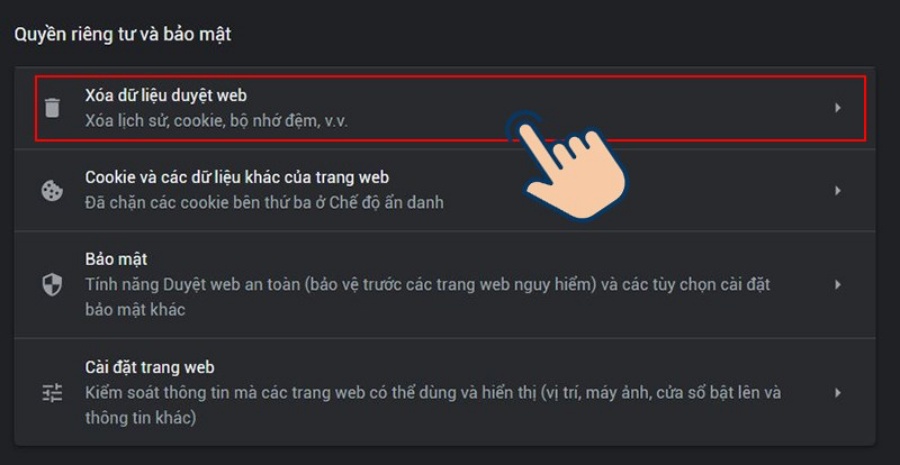
Task: Select Cookie và các dữ liệu khác của trang web
Action: tap(237, 177)
